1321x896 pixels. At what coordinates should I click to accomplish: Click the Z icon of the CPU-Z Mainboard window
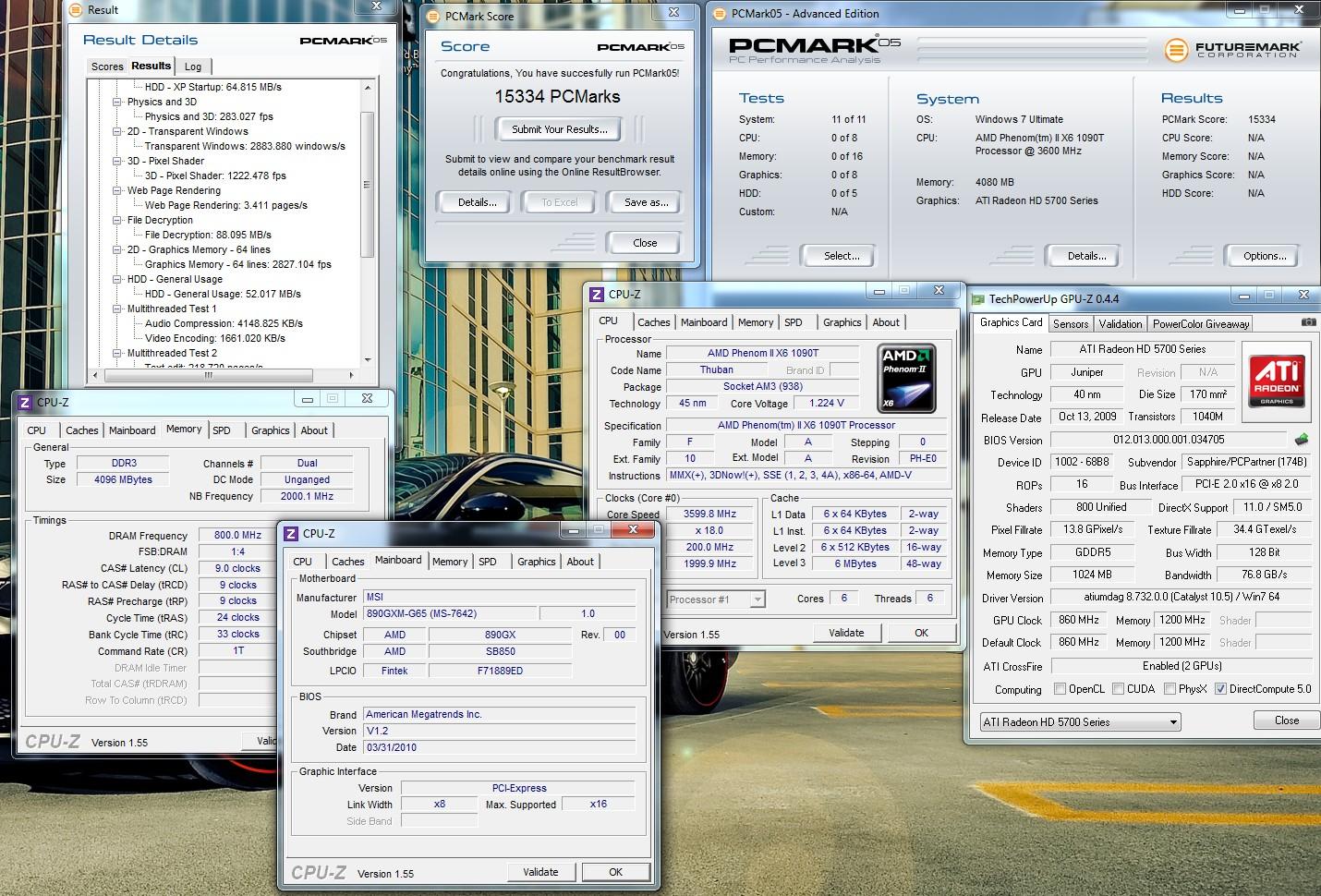291,533
